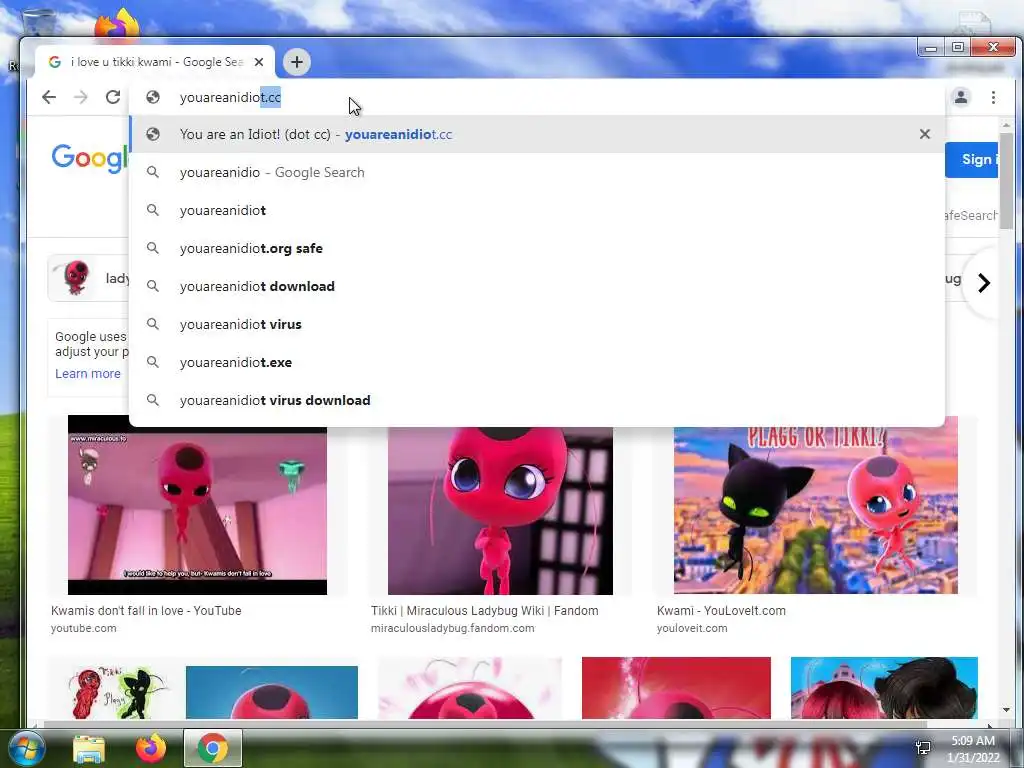Open the Firefox desktop shortcut icon
Image resolution: width=1024 pixels, height=768 pixels.
(x=116, y=24)
